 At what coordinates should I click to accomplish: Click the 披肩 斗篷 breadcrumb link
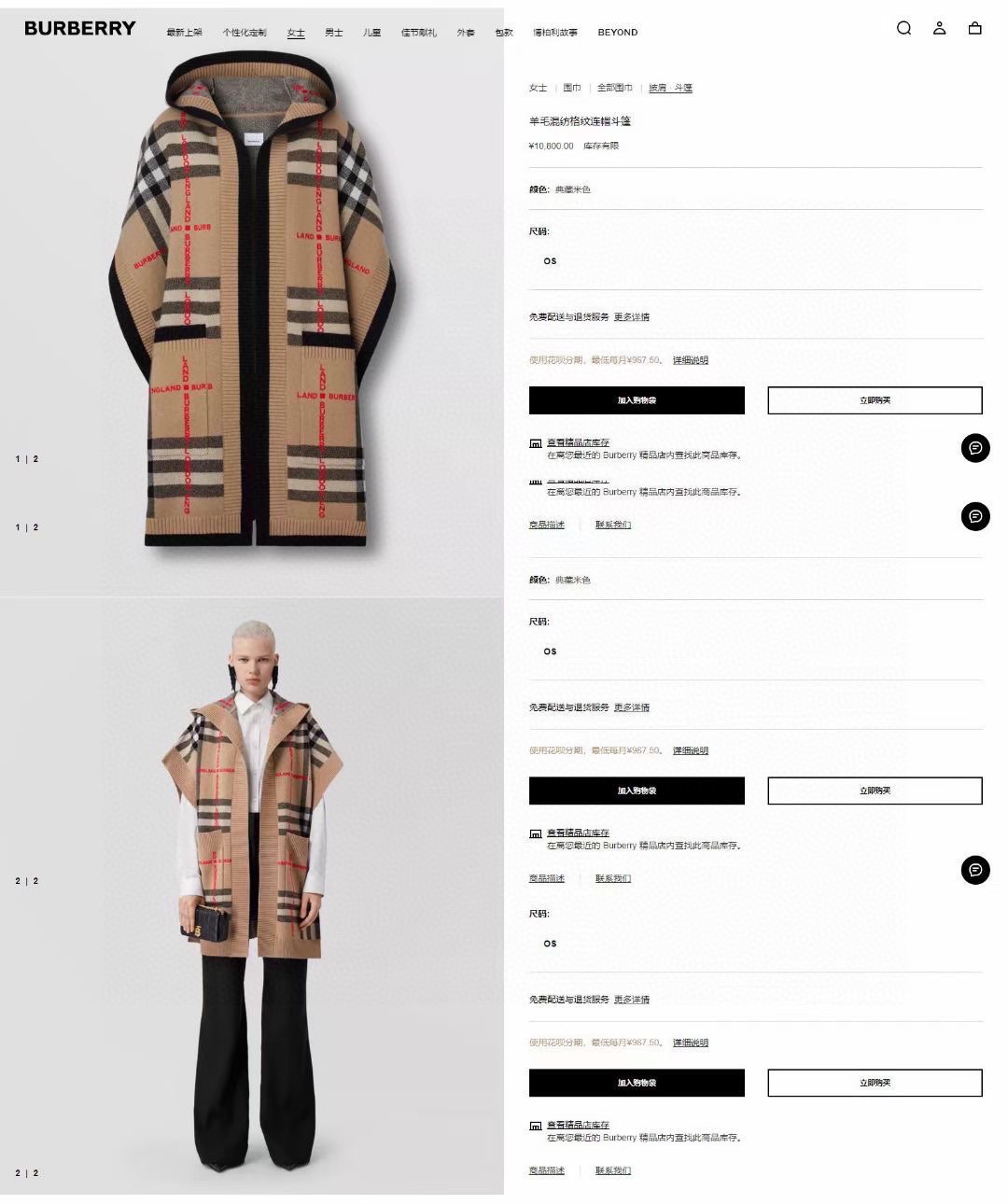point(671,88)
